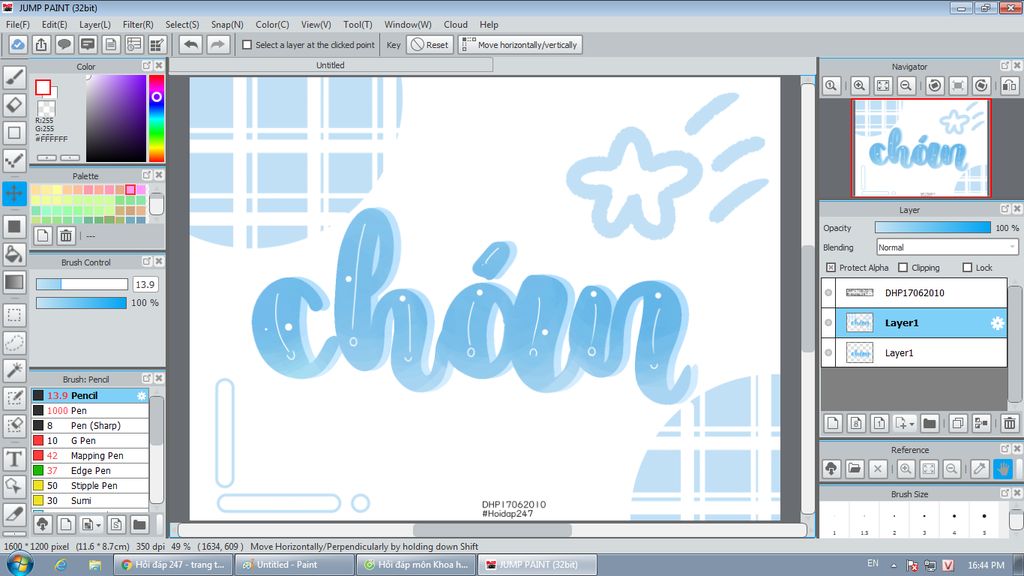The image size is (1024, 576).
Task: Switch to the Untitled canvas tab
Action: pos(330,65)
